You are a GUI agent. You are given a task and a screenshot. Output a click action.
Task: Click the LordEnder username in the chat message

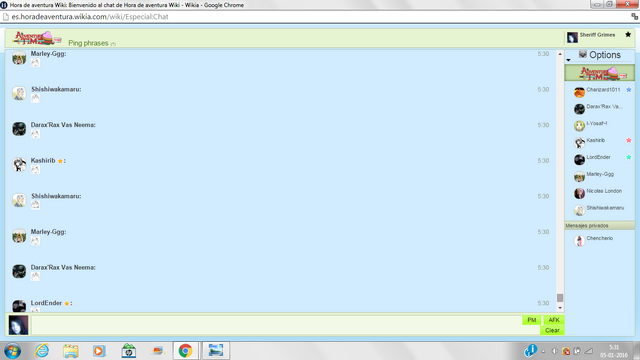pyautogui.click(x=46, y=303)
